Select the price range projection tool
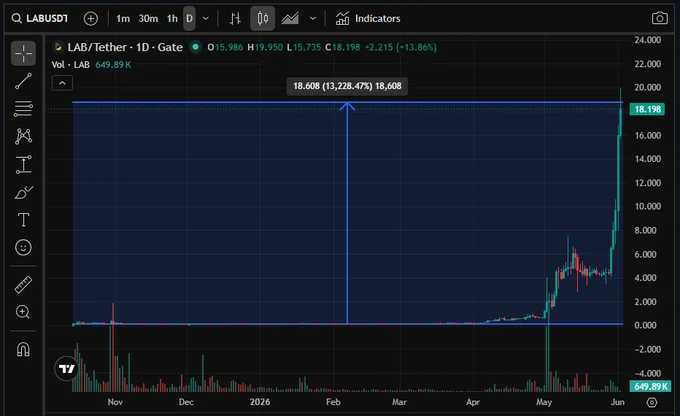Image resolution: width=680 pixels, height=416 pixels. tap(23, 164)
